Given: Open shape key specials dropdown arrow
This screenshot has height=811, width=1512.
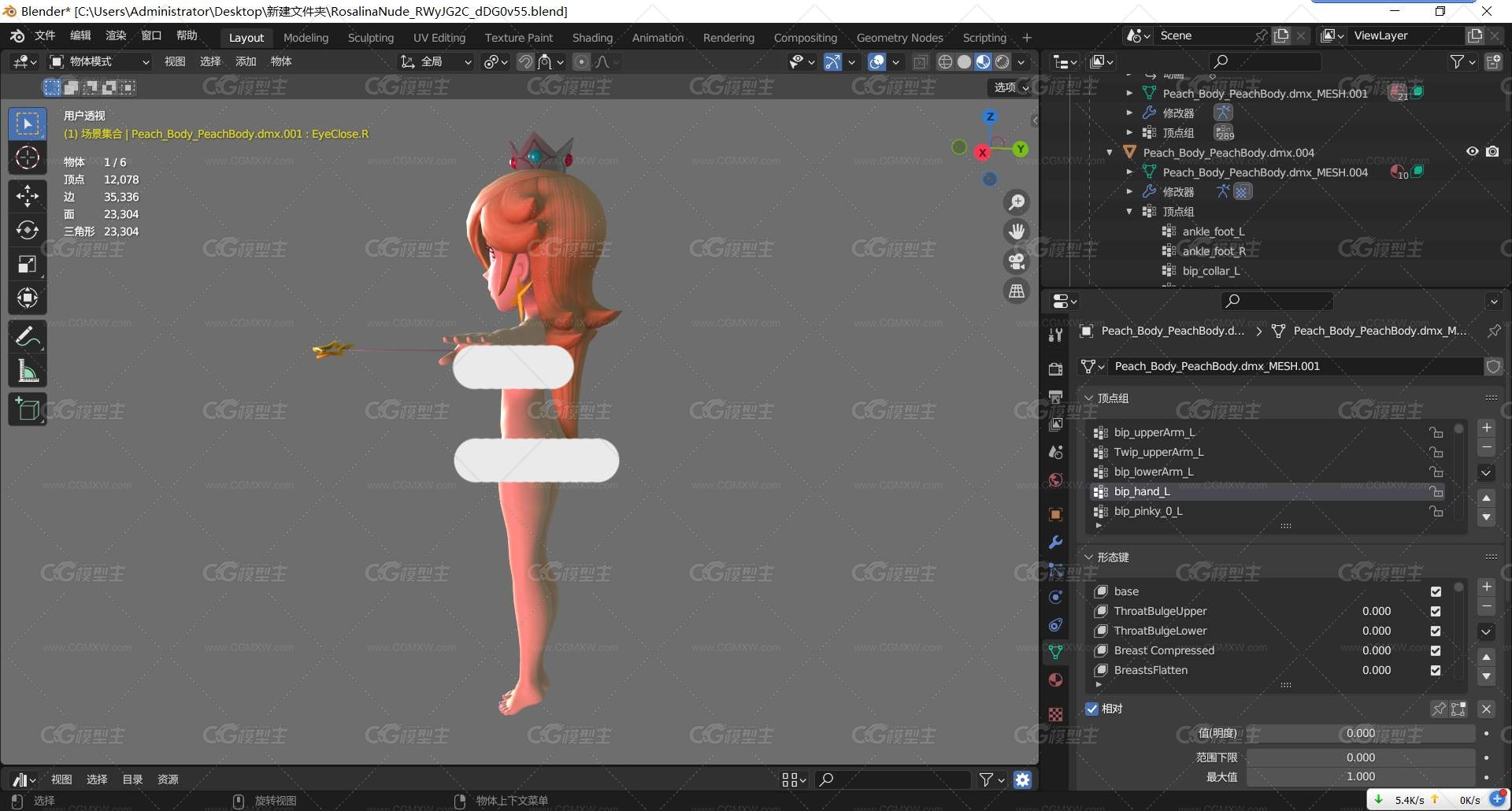Looking at the screenshot, I should [1486, 631].
